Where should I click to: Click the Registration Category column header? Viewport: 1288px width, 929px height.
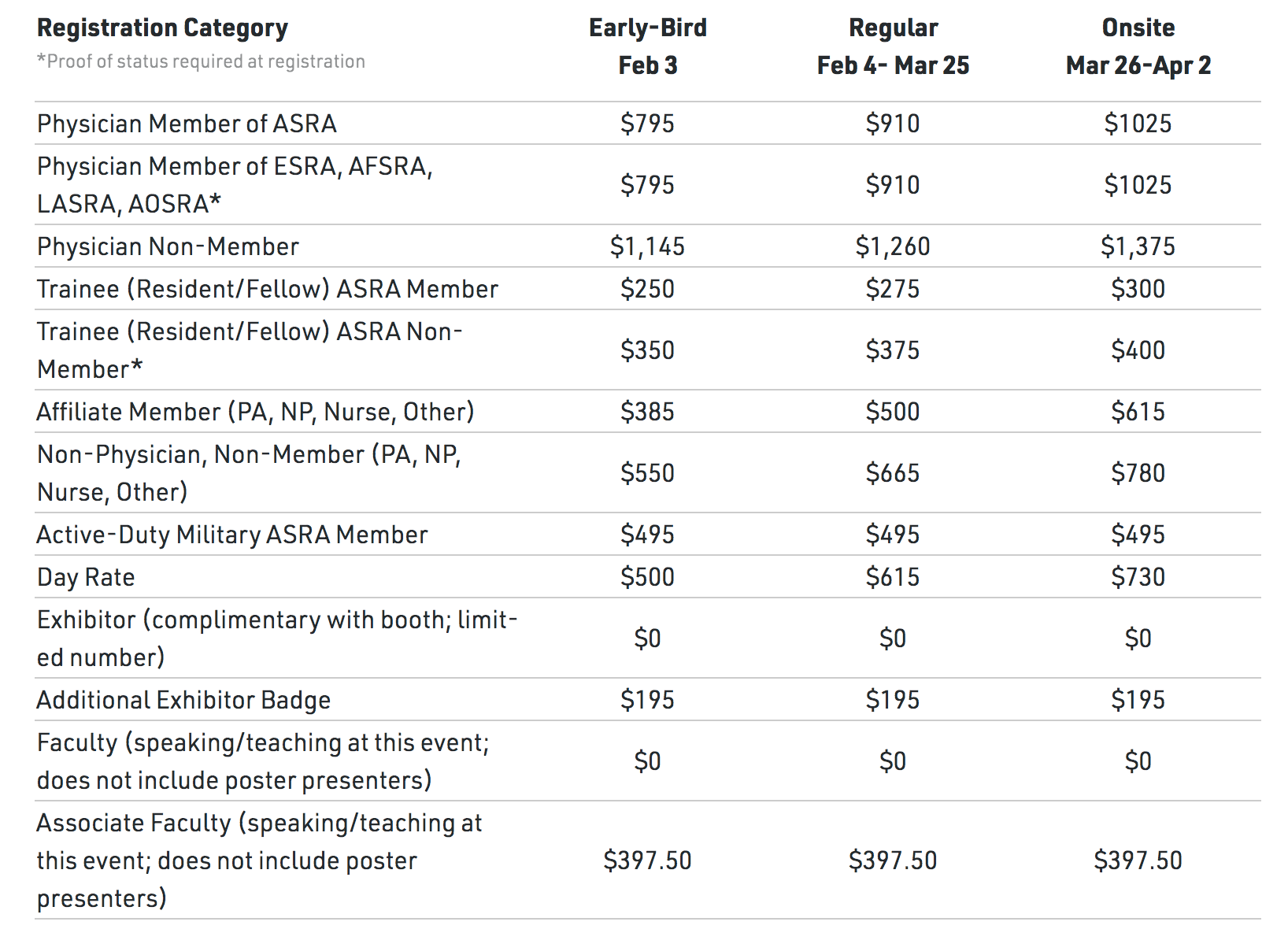[x=162, y=28]
